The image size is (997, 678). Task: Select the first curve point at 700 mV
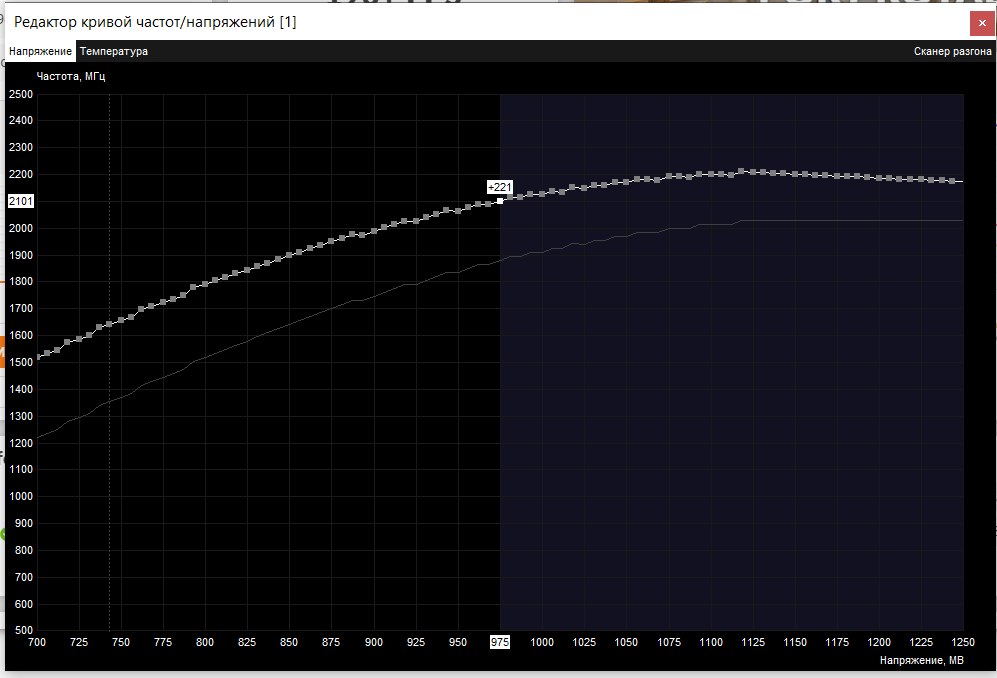[x=38, y=357]
